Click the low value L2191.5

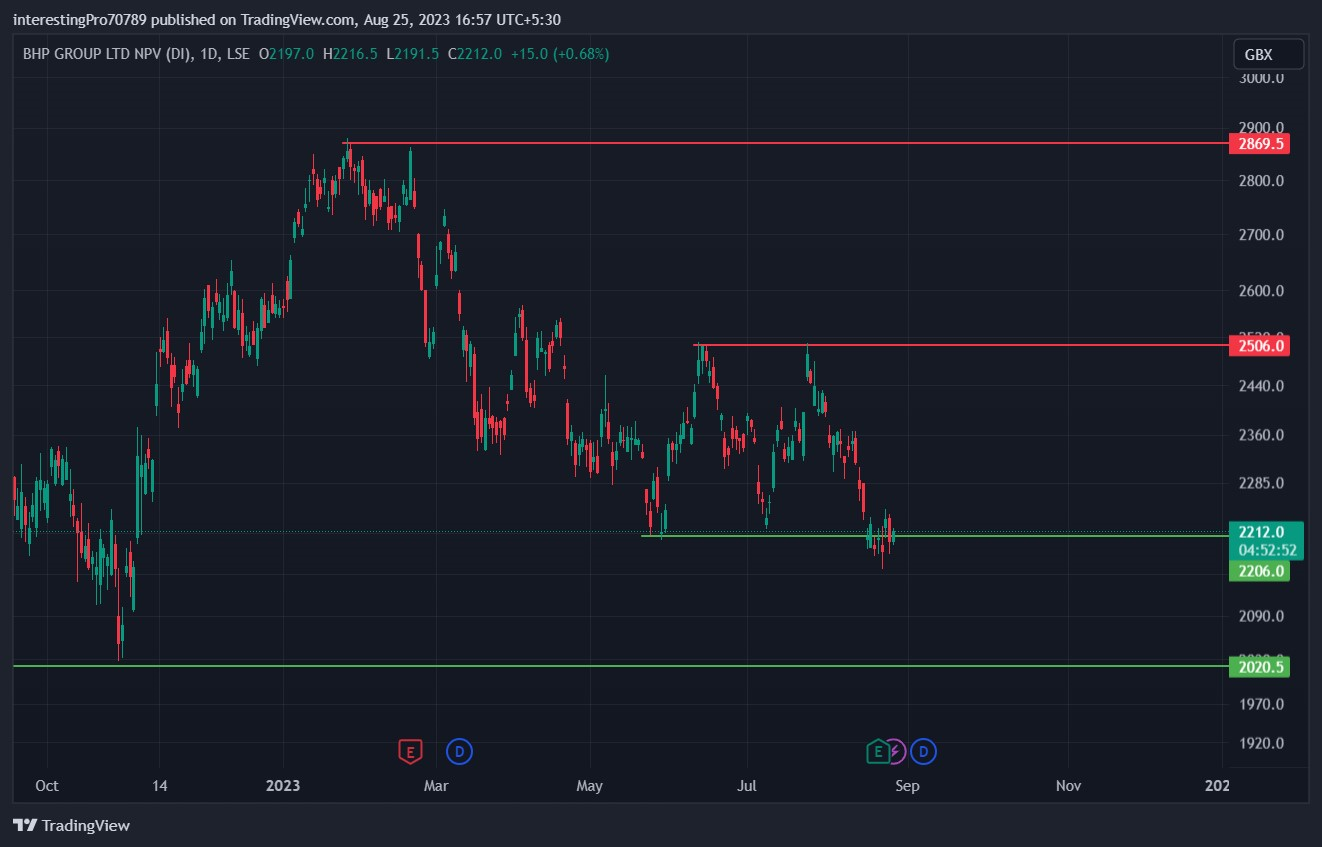tap(412, 54)
